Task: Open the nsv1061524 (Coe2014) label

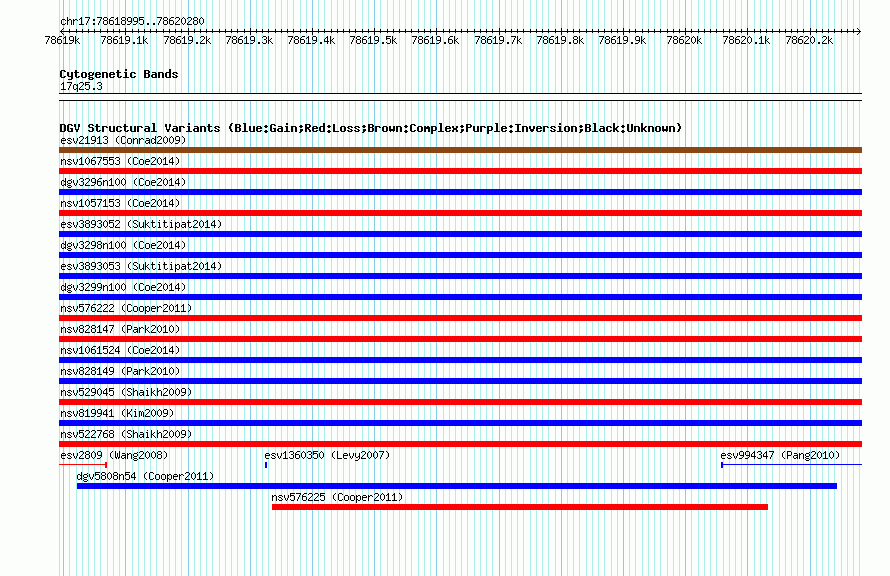Action: point(120,350)
